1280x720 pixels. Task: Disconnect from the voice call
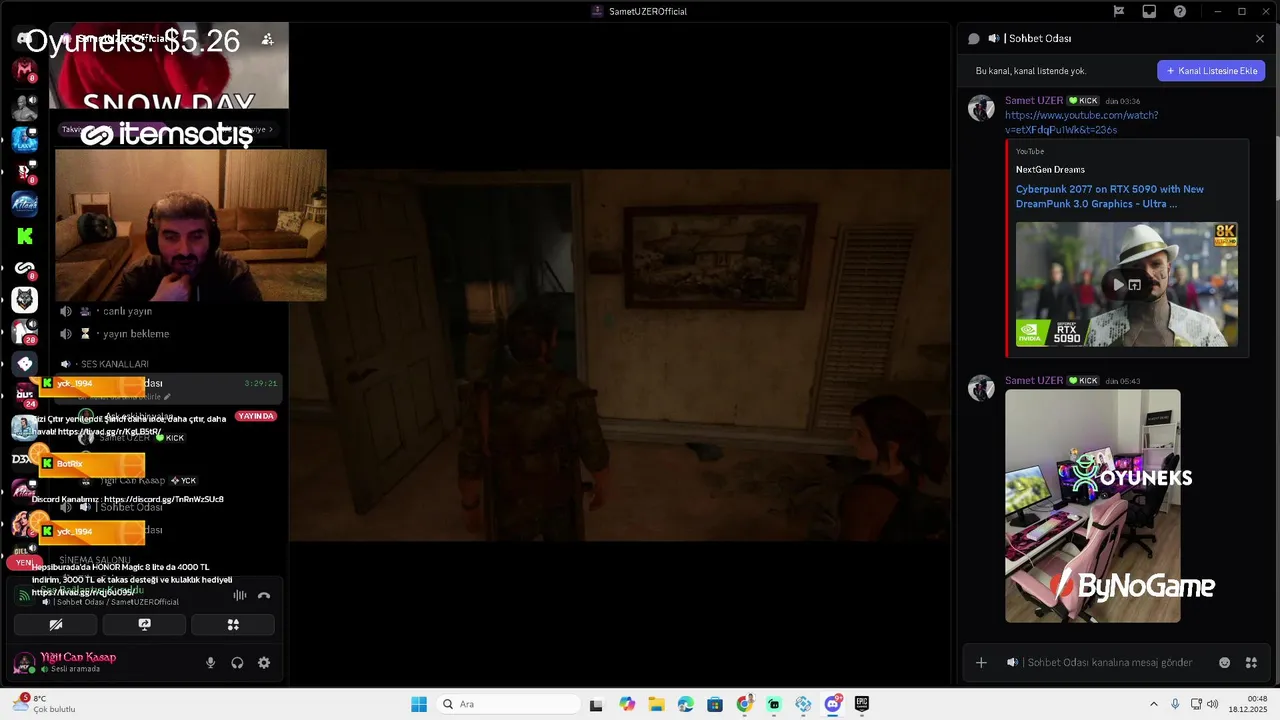pyautogui.click(x=264, y=595)
